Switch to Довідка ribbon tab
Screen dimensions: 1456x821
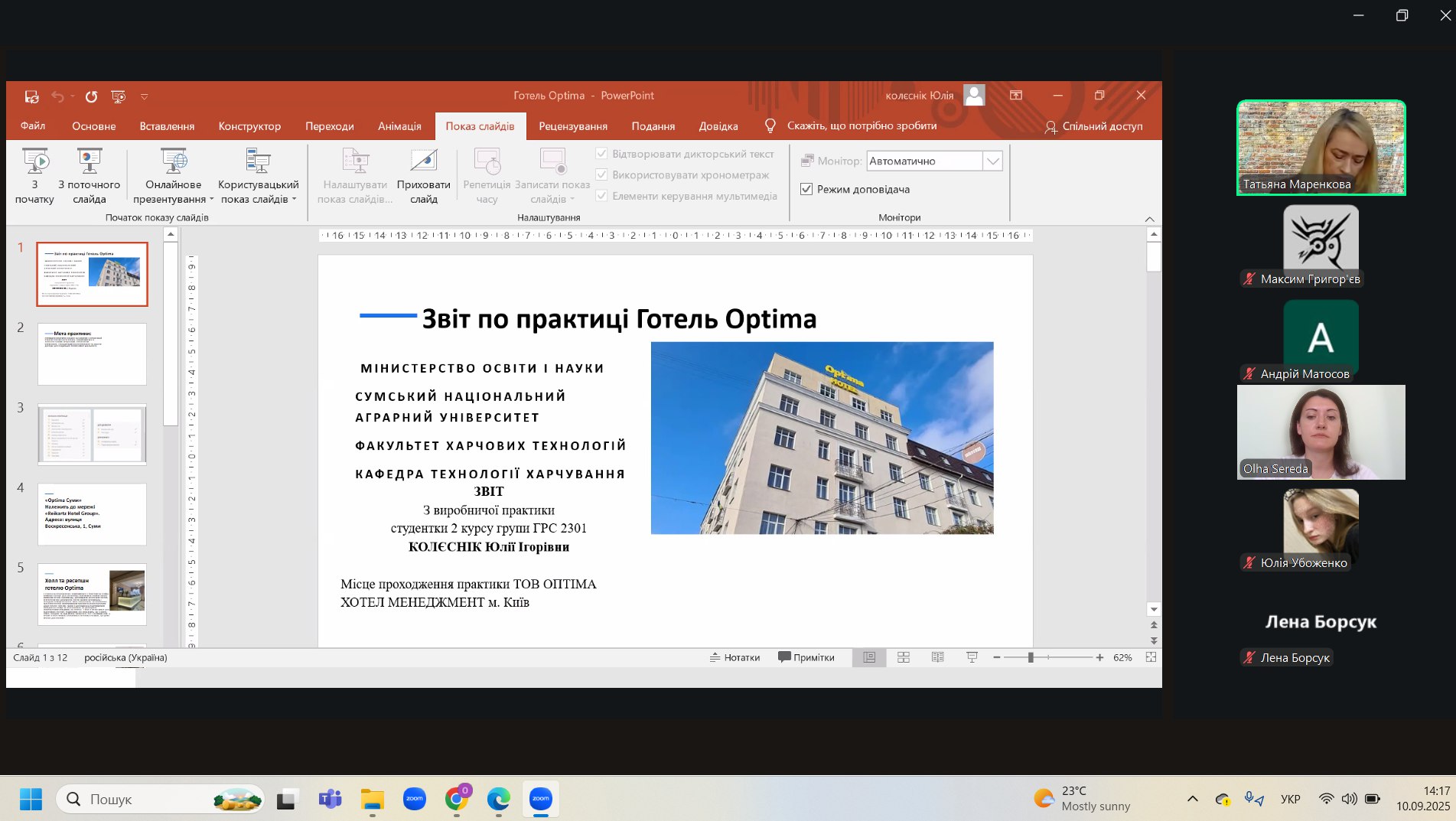(718, 125)
